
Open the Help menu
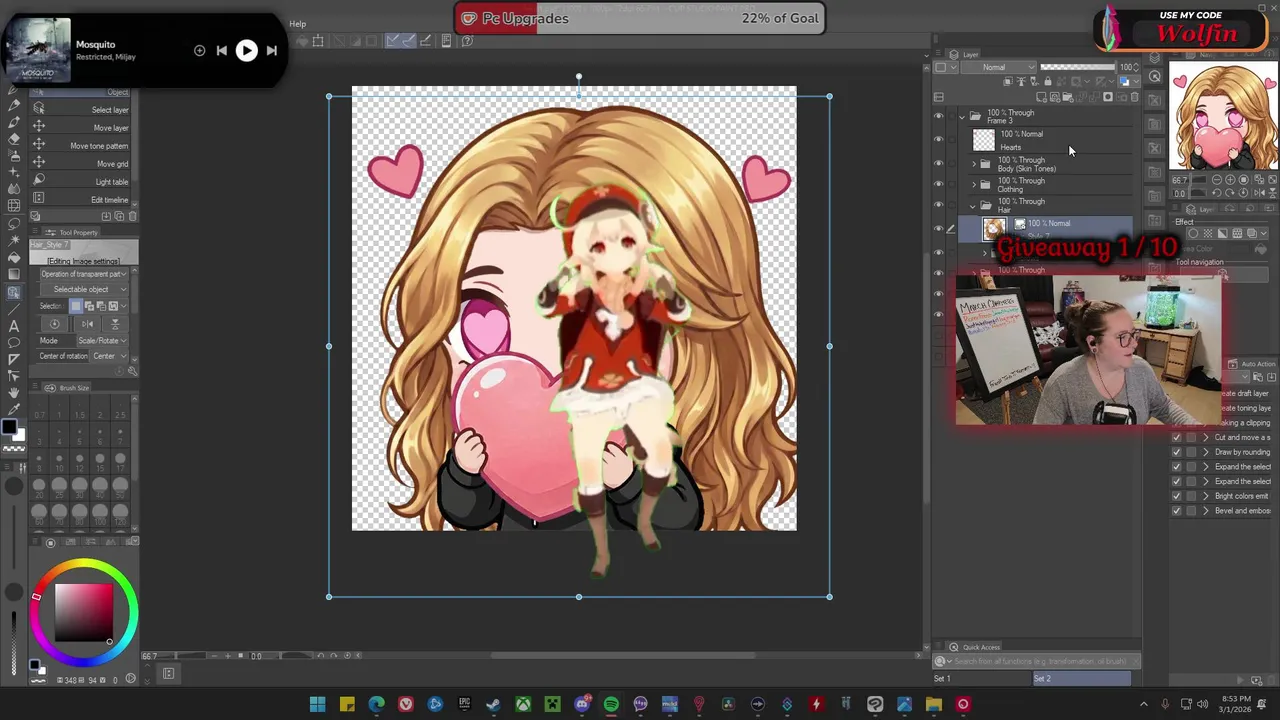(x=298, y=24)
